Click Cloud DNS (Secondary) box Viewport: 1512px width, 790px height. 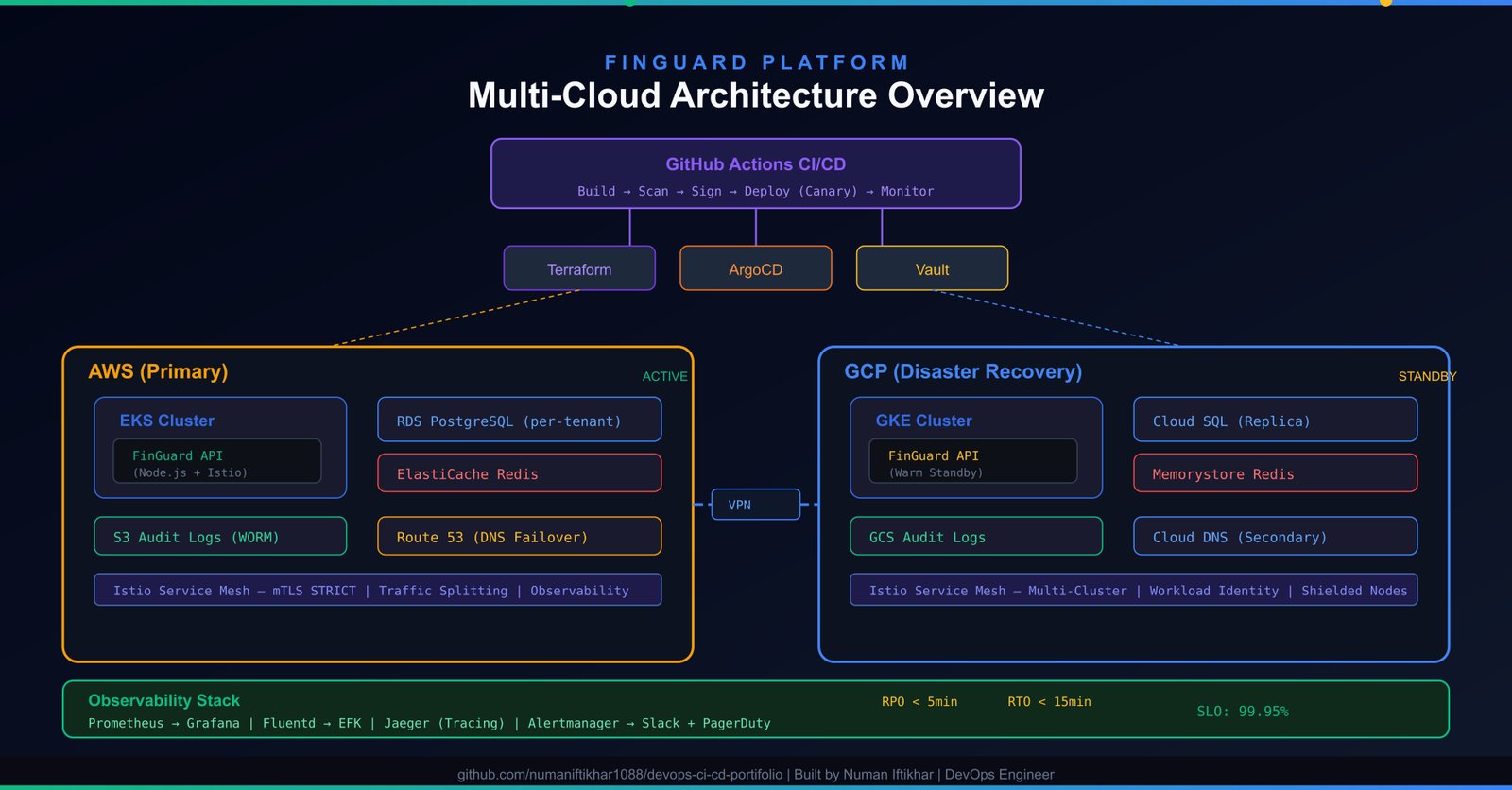[1276, 536]
